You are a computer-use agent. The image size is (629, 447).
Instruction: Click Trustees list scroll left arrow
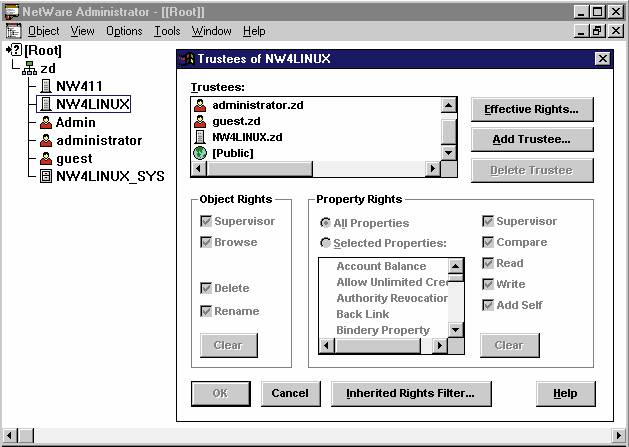(x=199, y=169)
